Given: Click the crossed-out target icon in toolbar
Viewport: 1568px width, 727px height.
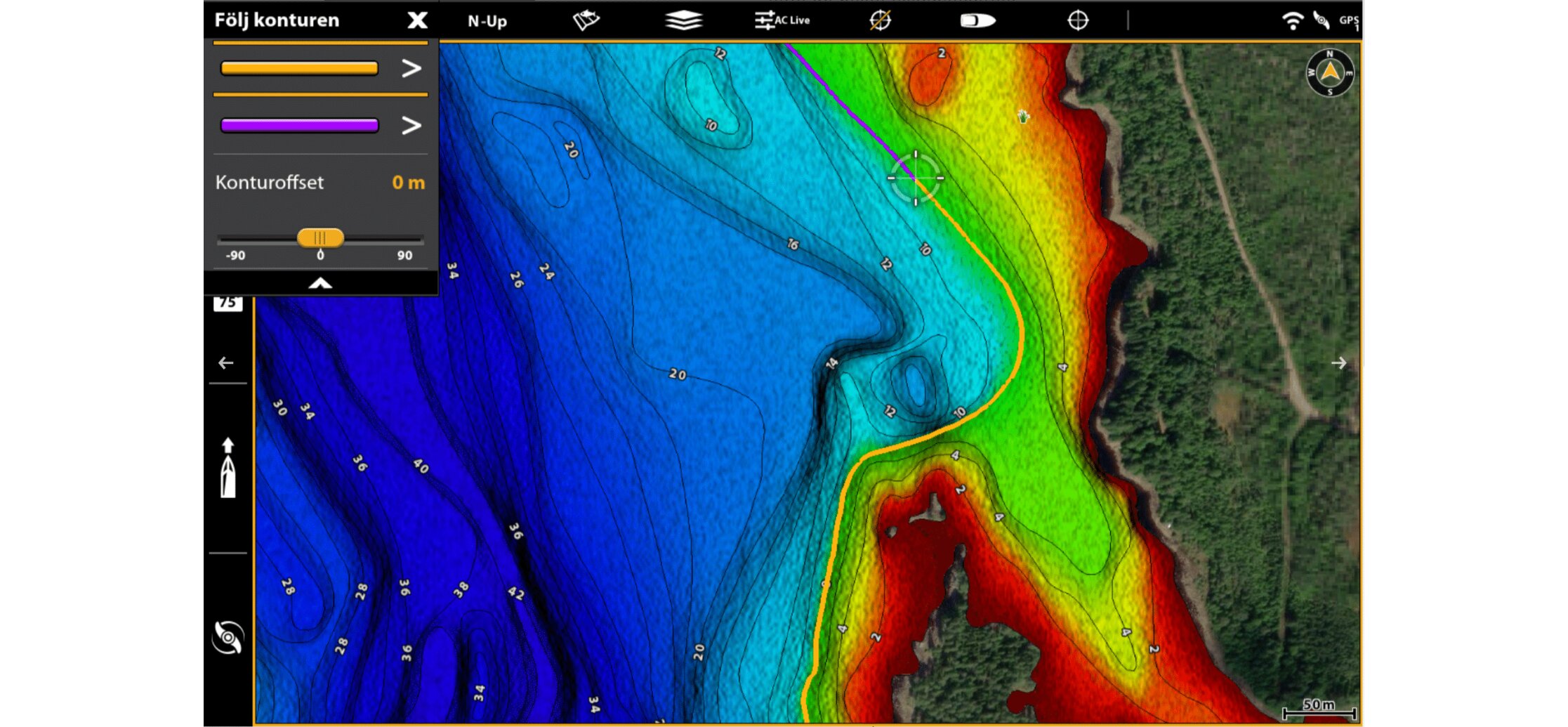Looking at the screenshot, I should (880, 20).
